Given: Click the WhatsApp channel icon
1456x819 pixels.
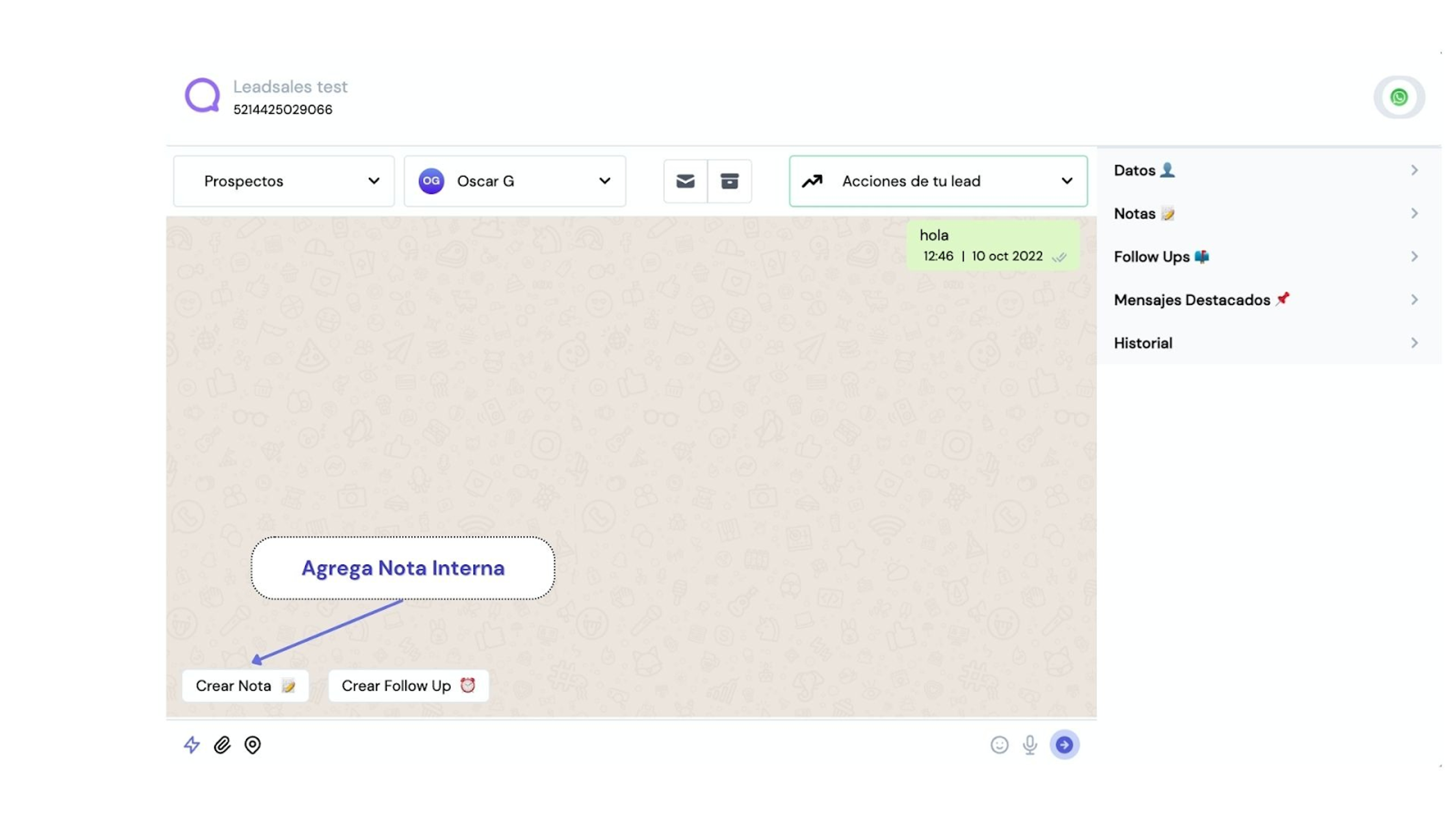Looking at the screenshot, I should pos(1399,97).
